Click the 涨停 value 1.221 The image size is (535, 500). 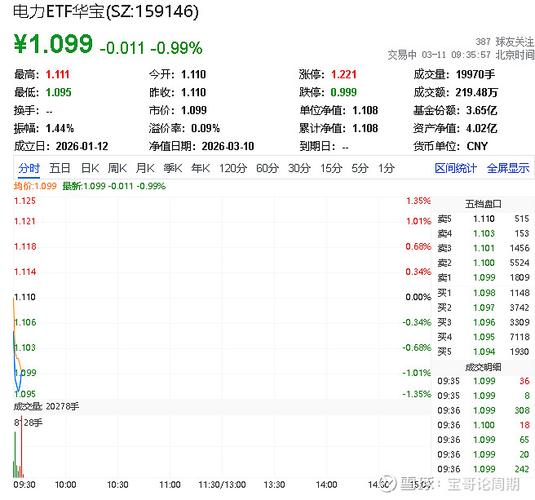click(344, 74)
